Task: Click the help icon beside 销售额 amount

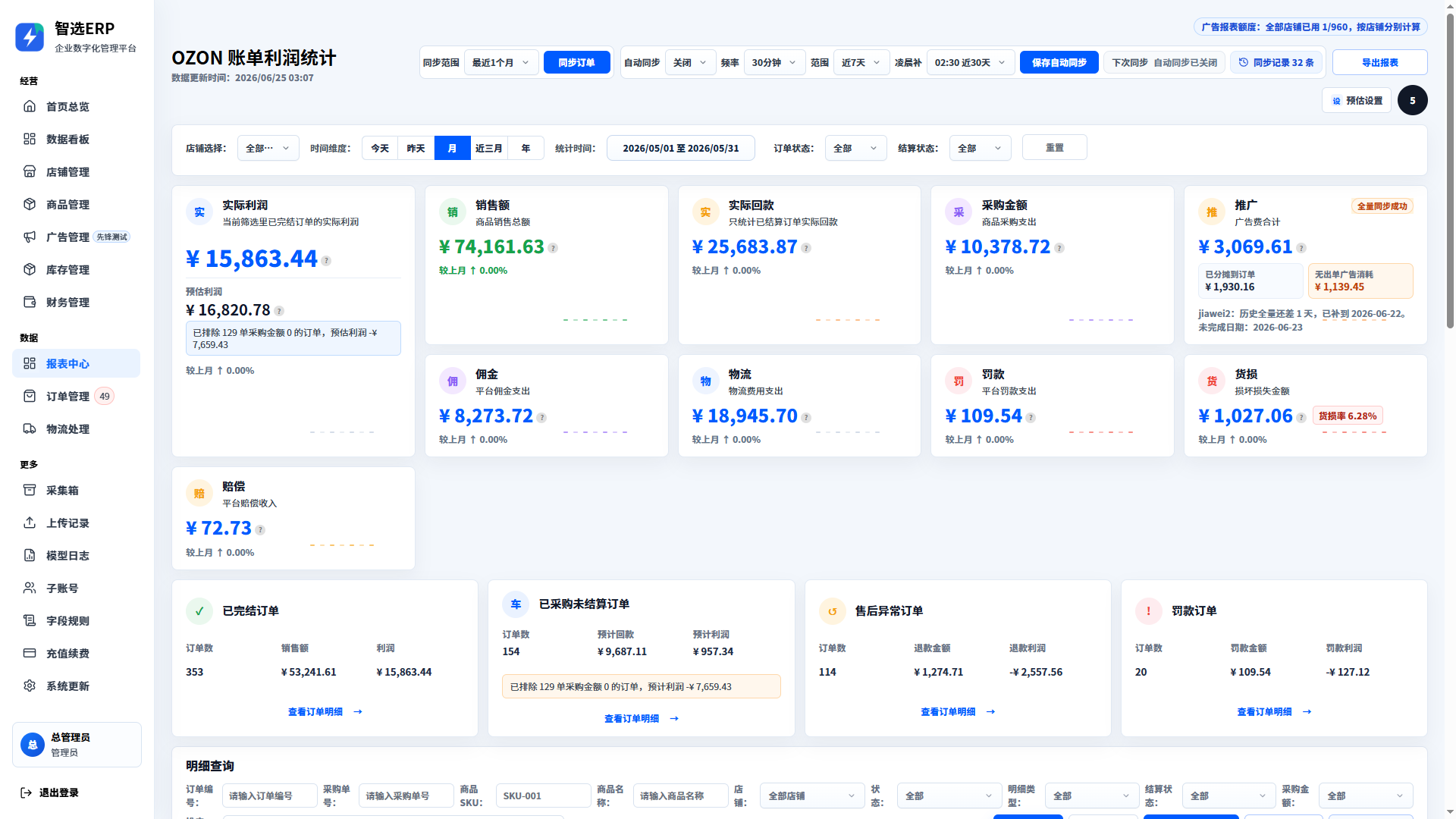Action: 553,248
